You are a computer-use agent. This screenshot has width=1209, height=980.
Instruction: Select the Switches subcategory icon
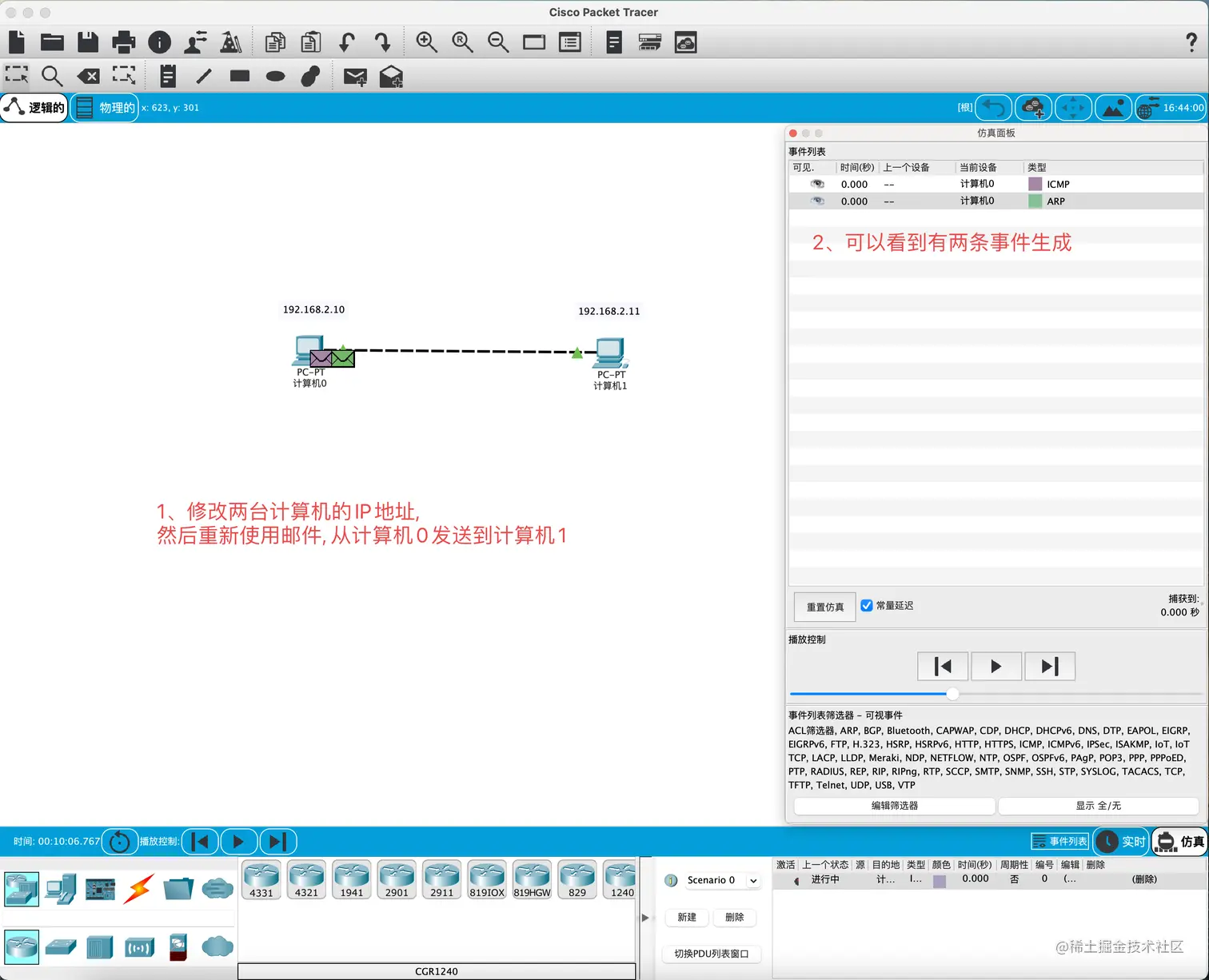point(61,947)
